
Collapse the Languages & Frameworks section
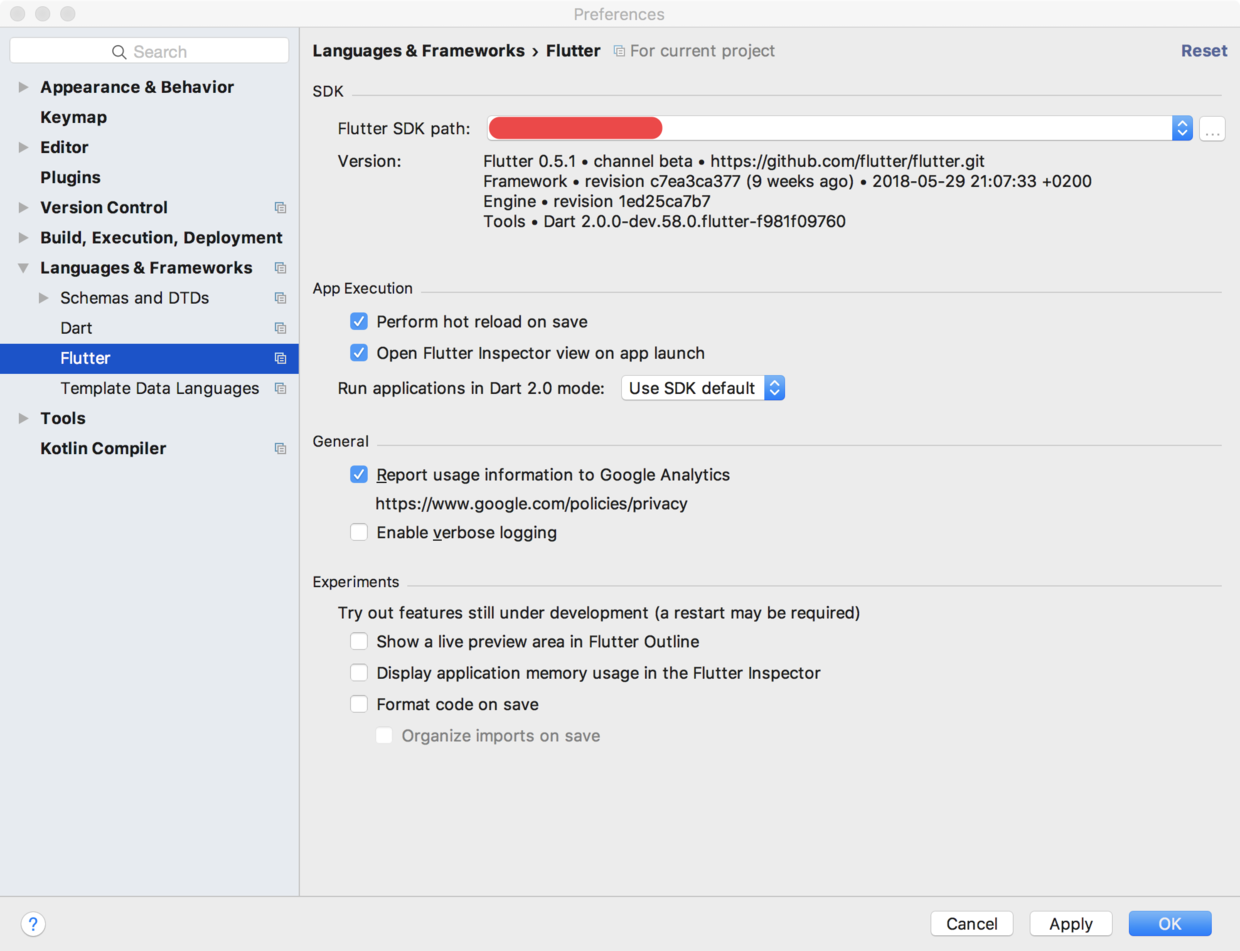click(24, 268)
